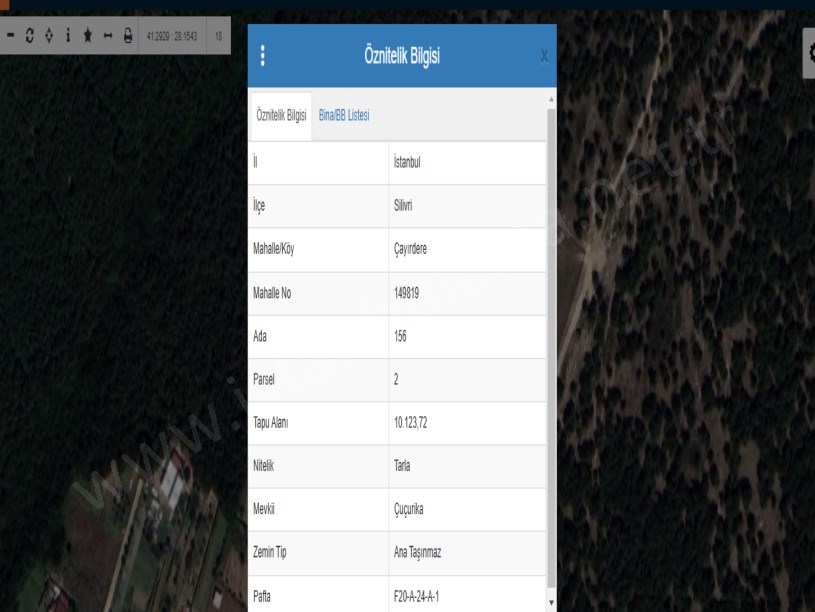Switch to the Bina/BB Listesi tab

coord(344,116)
